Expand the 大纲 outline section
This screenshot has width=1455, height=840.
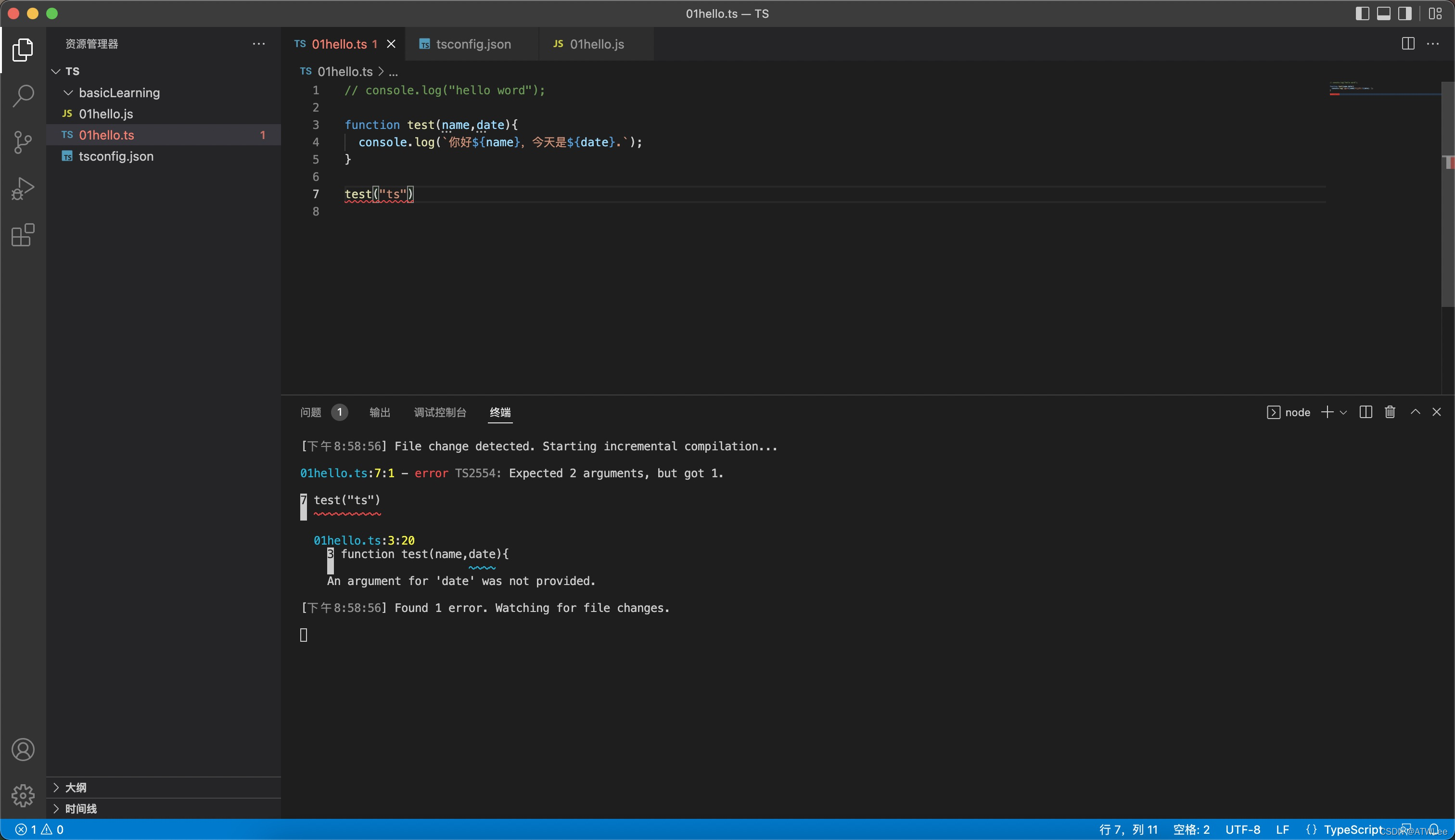(x=163, y=788)
